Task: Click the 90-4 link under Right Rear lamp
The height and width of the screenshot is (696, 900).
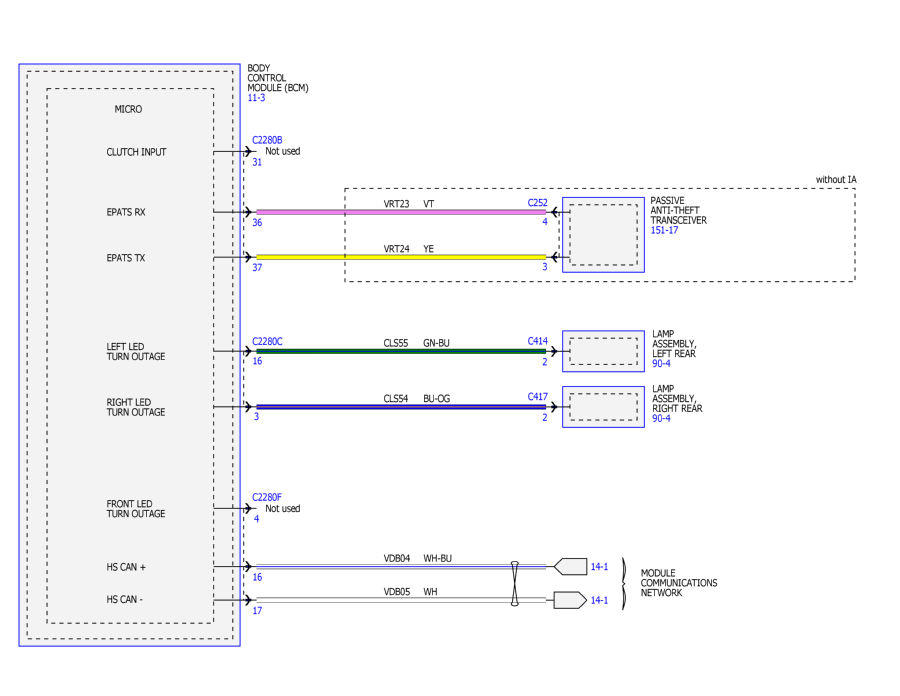Action: pyautogui.click(x=661, y=418)
